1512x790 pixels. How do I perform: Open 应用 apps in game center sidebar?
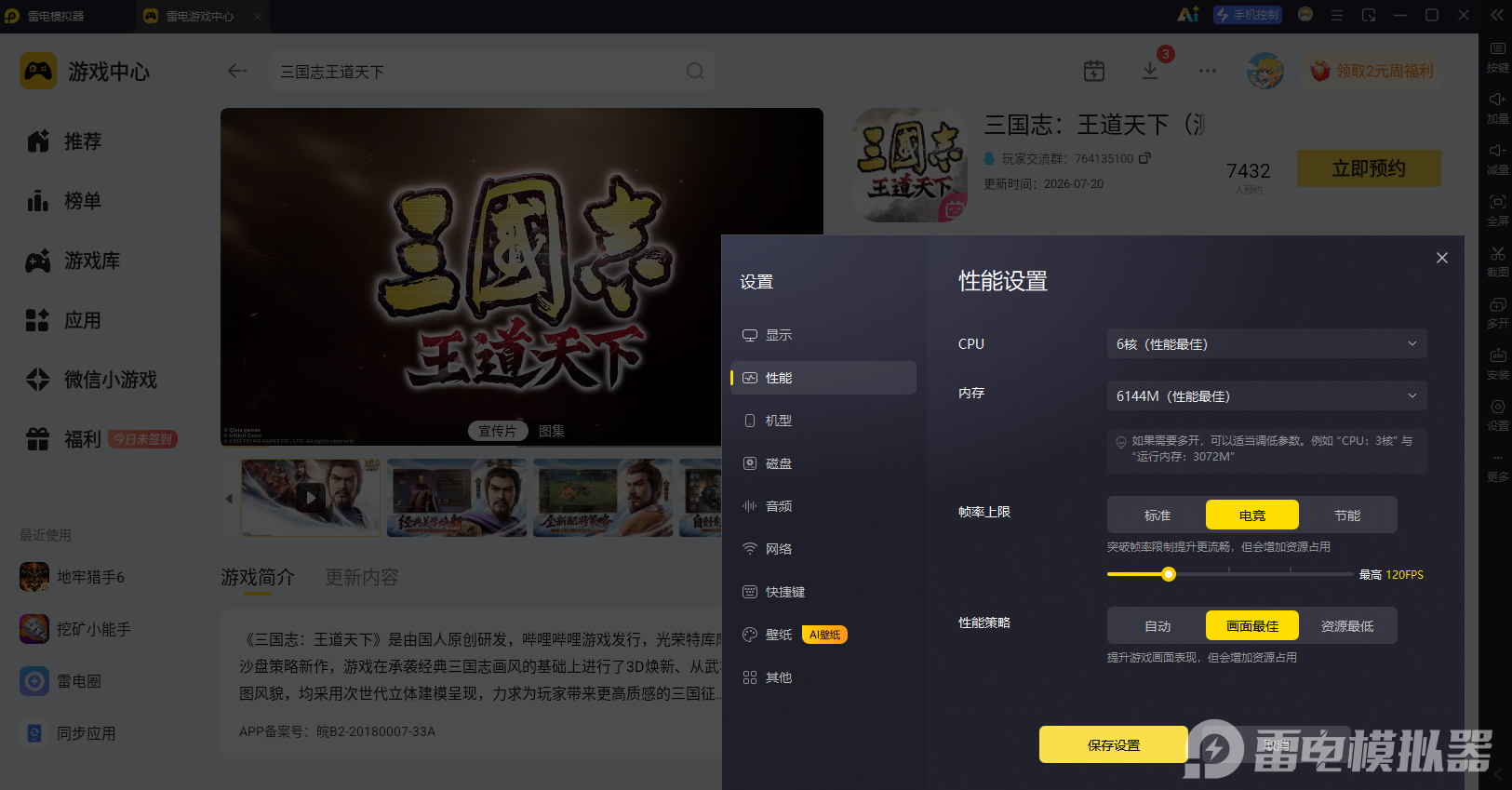[63, 320]
